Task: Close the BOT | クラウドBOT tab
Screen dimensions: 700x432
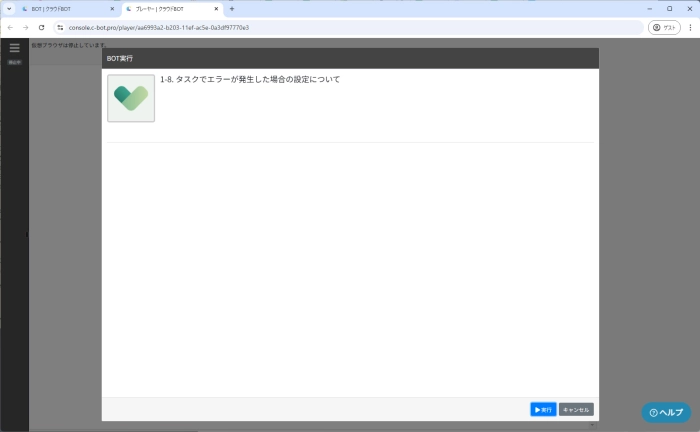Action: tap(112, 9)
